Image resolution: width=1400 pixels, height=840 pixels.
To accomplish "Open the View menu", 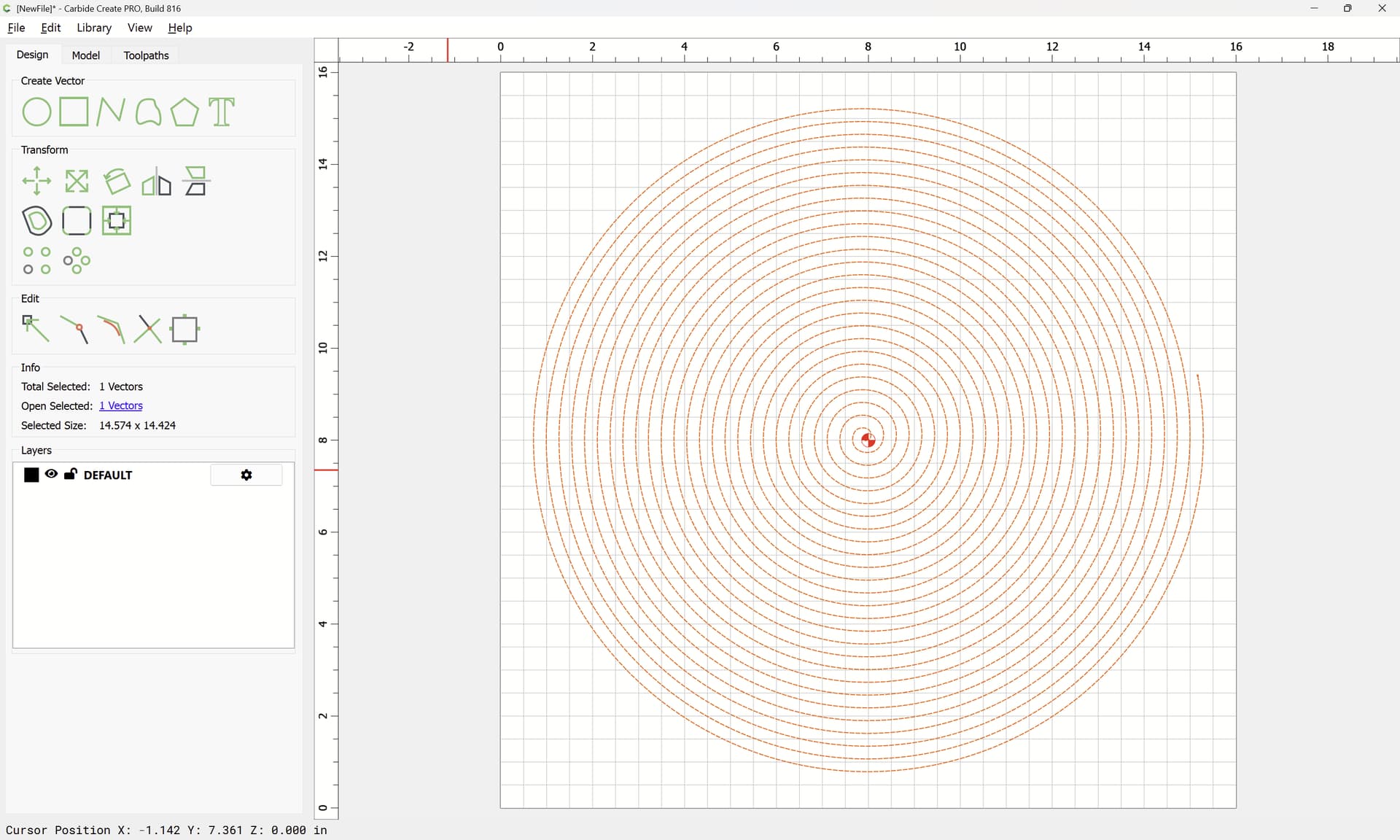I will point(139,28).
